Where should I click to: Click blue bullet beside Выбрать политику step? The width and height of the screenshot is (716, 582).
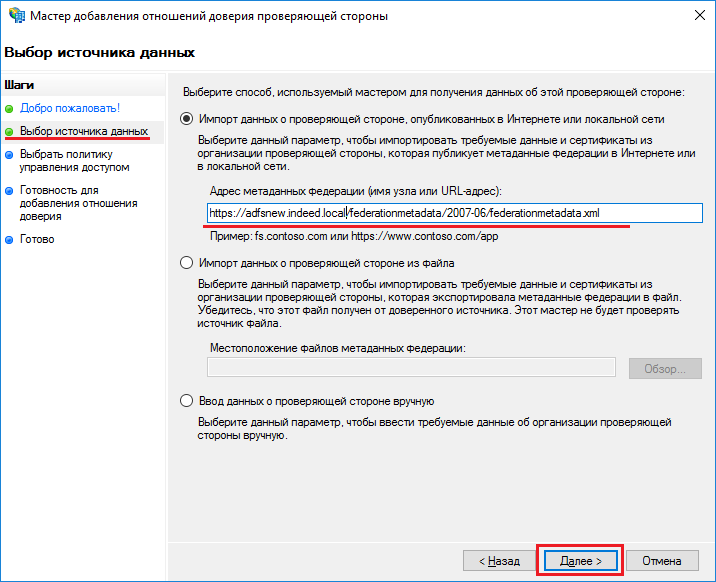click(x=10, y=155)
